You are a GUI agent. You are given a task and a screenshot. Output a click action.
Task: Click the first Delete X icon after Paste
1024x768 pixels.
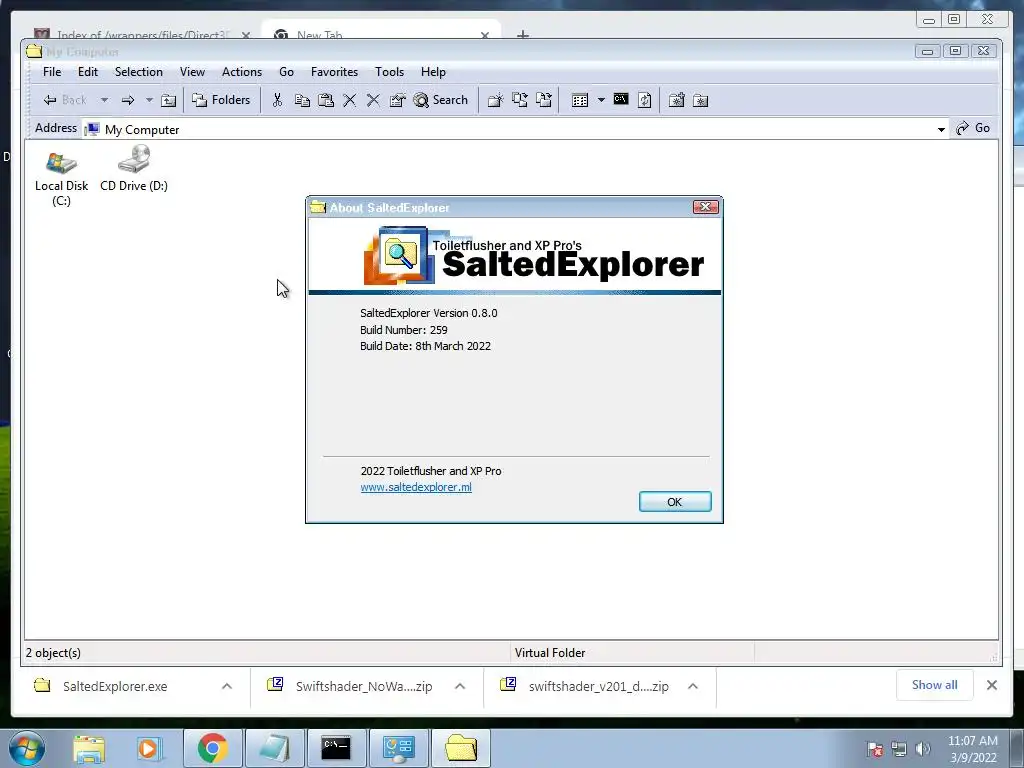tap(349, 100)
